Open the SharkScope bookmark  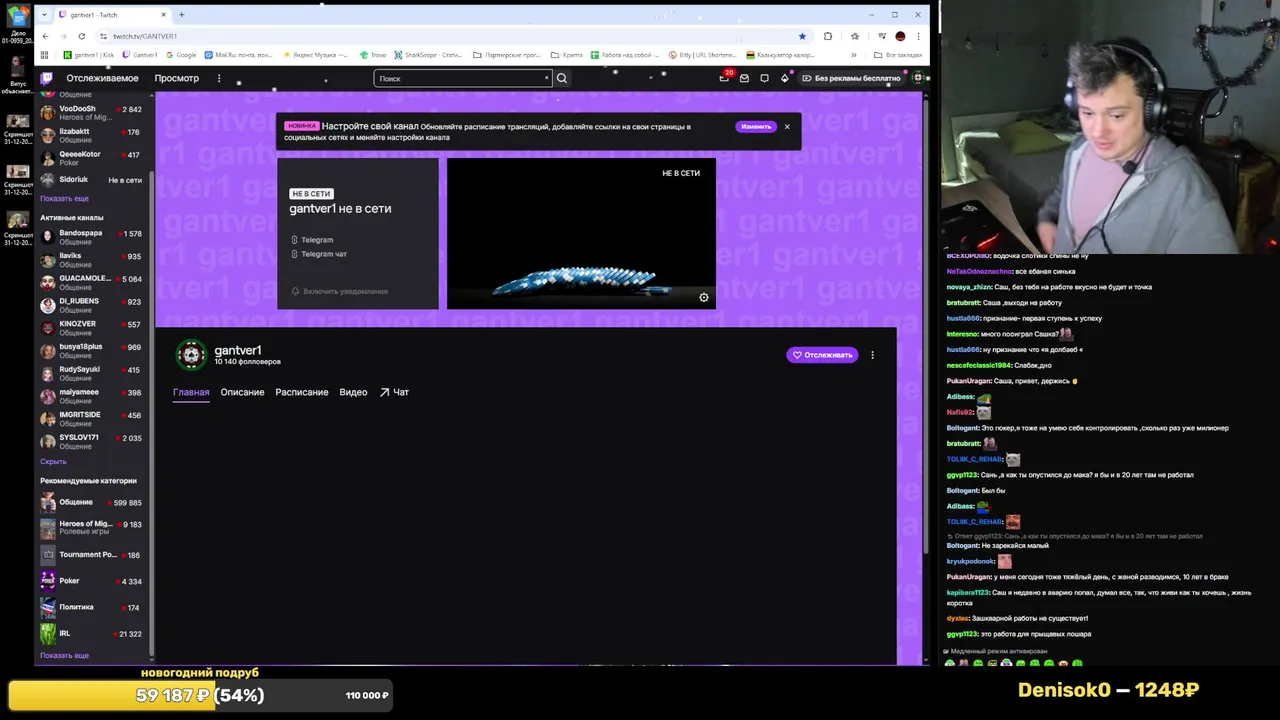(x=427, y=55)
